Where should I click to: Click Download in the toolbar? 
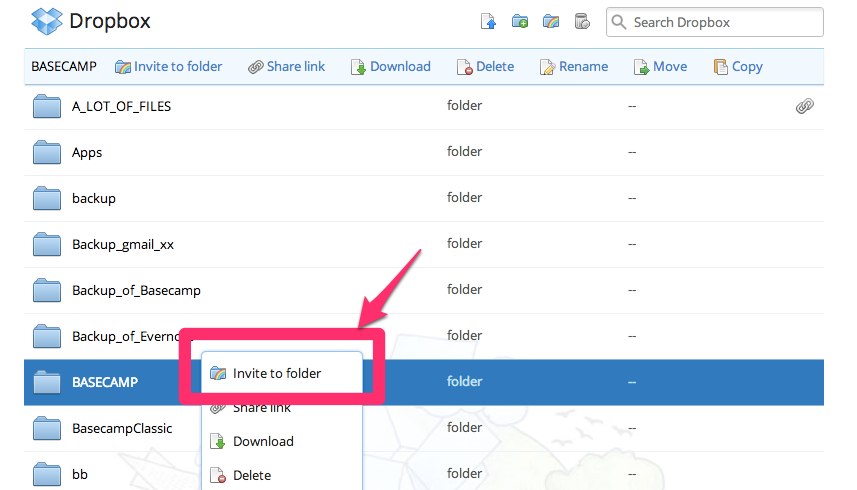pyautogui.click(x=391, y=67)
